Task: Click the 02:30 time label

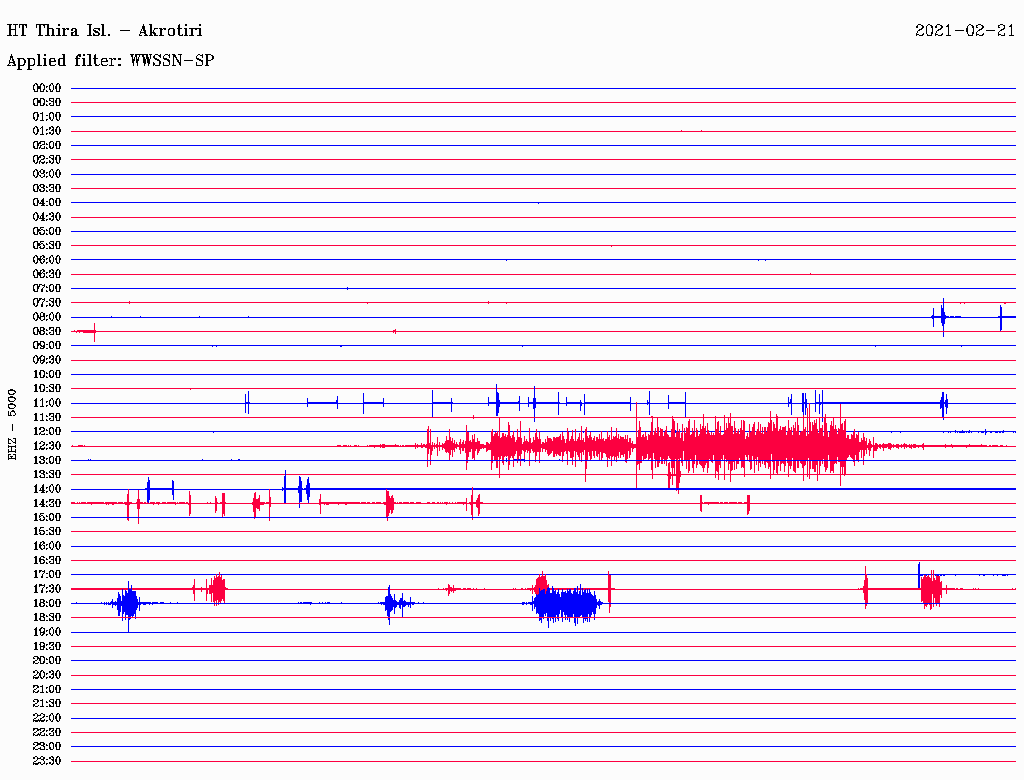Action: click(x=47, y=159)
